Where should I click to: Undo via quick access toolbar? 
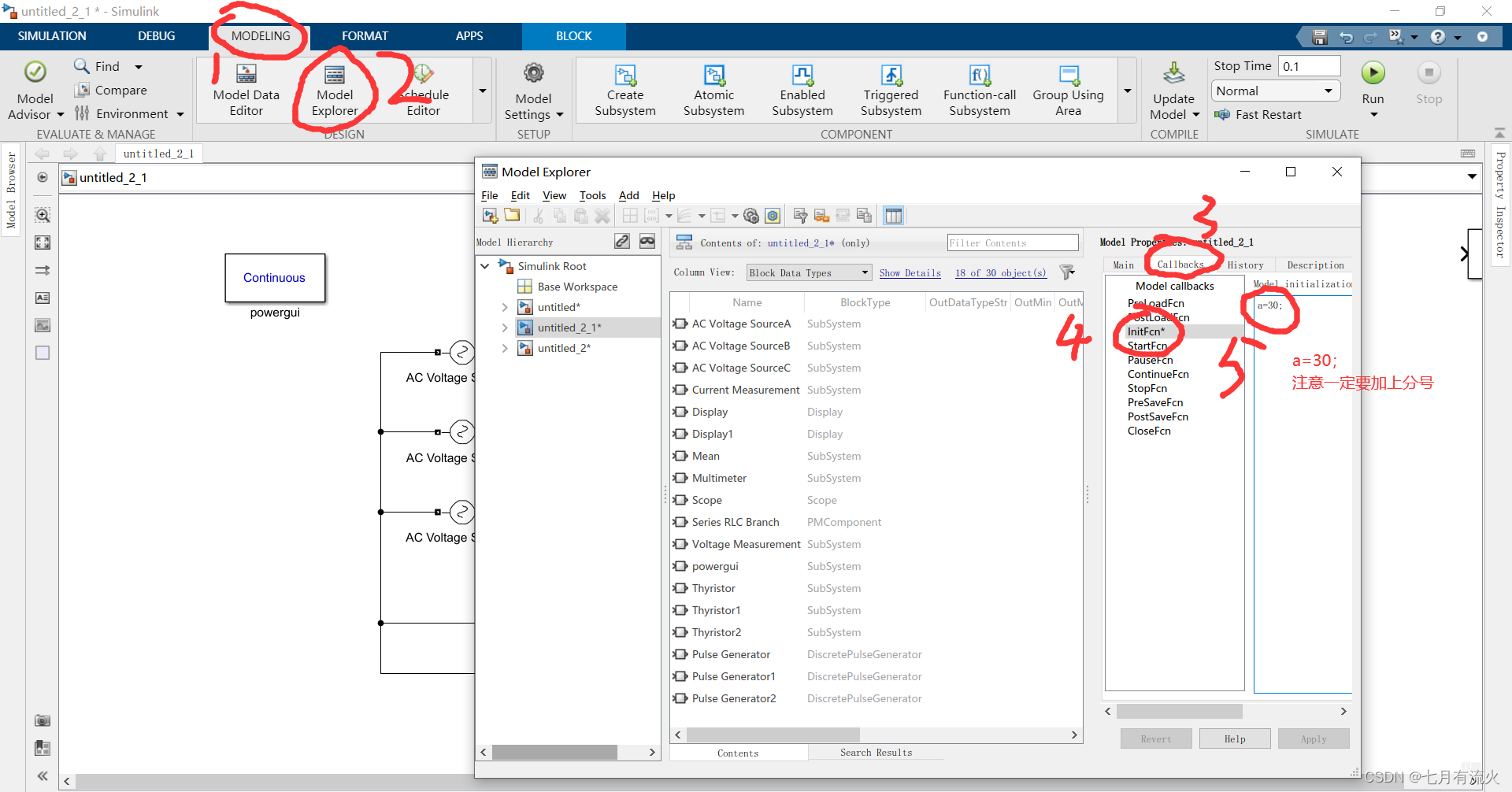click(1346, 37)
